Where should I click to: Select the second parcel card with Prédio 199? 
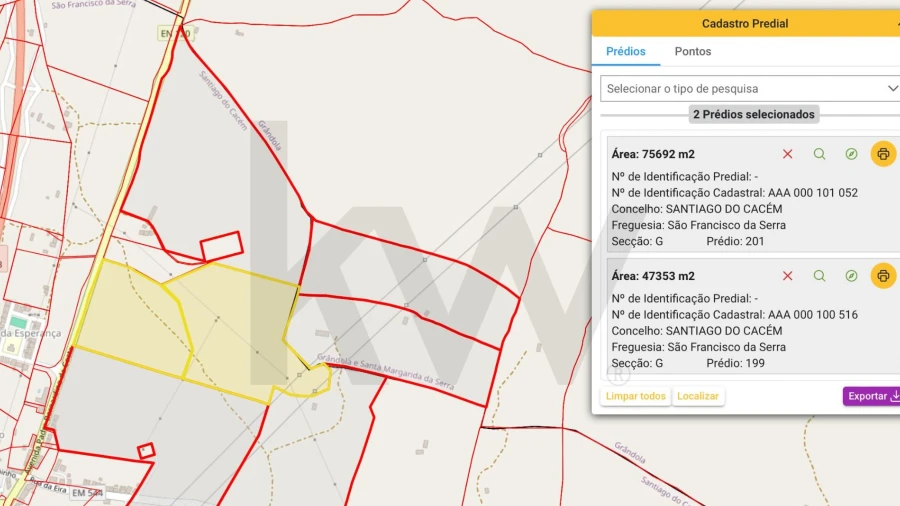coord(700,332)
